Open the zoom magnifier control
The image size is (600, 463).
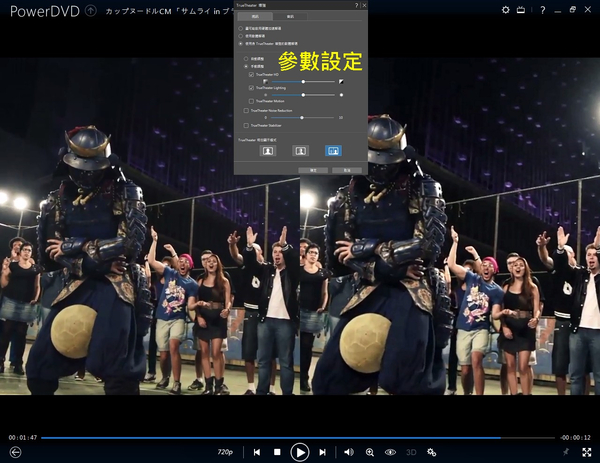tap(370, 452)
